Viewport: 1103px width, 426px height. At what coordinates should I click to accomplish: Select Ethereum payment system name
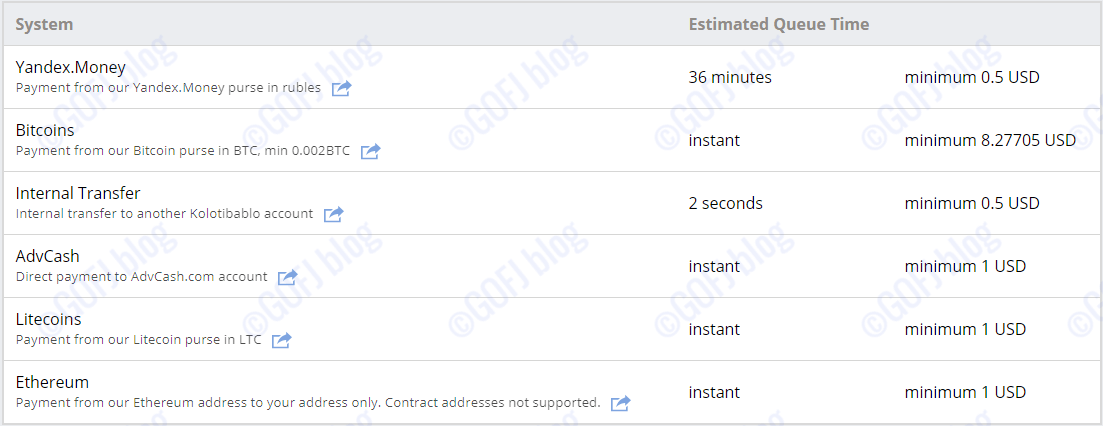pyautogui.click(x=52, y=382)
